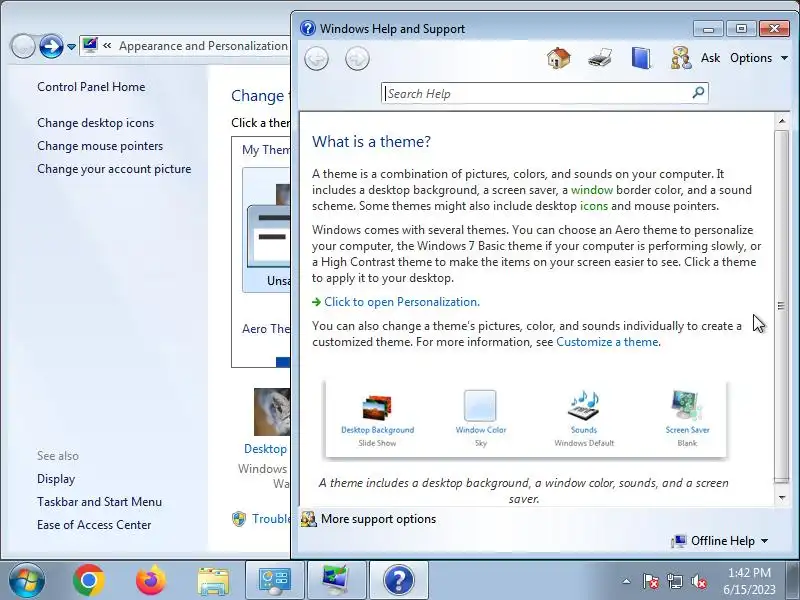Image resolution: width=800 pixels, height=600 pixels.
Task: Click the Sounds music notes icon in help
Action: (584, 406)
